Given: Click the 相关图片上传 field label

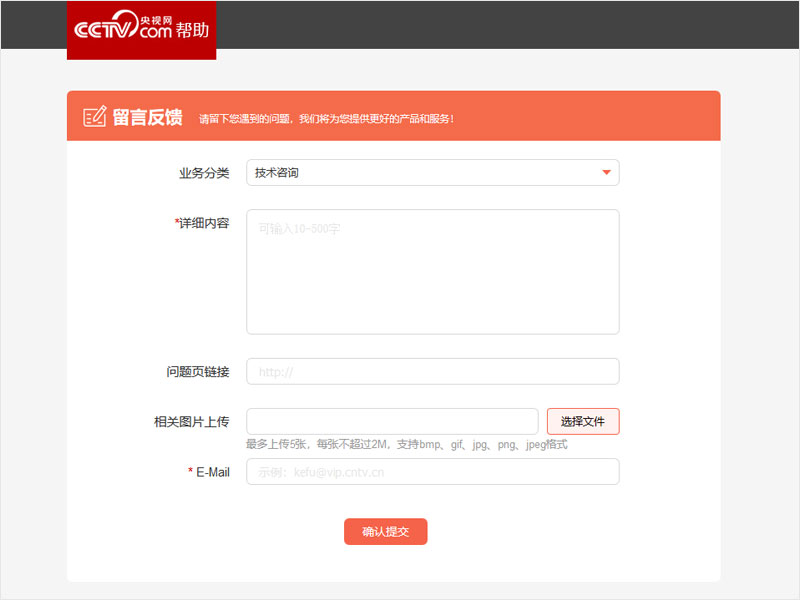Looking at the screenshot, I should 190,421.
